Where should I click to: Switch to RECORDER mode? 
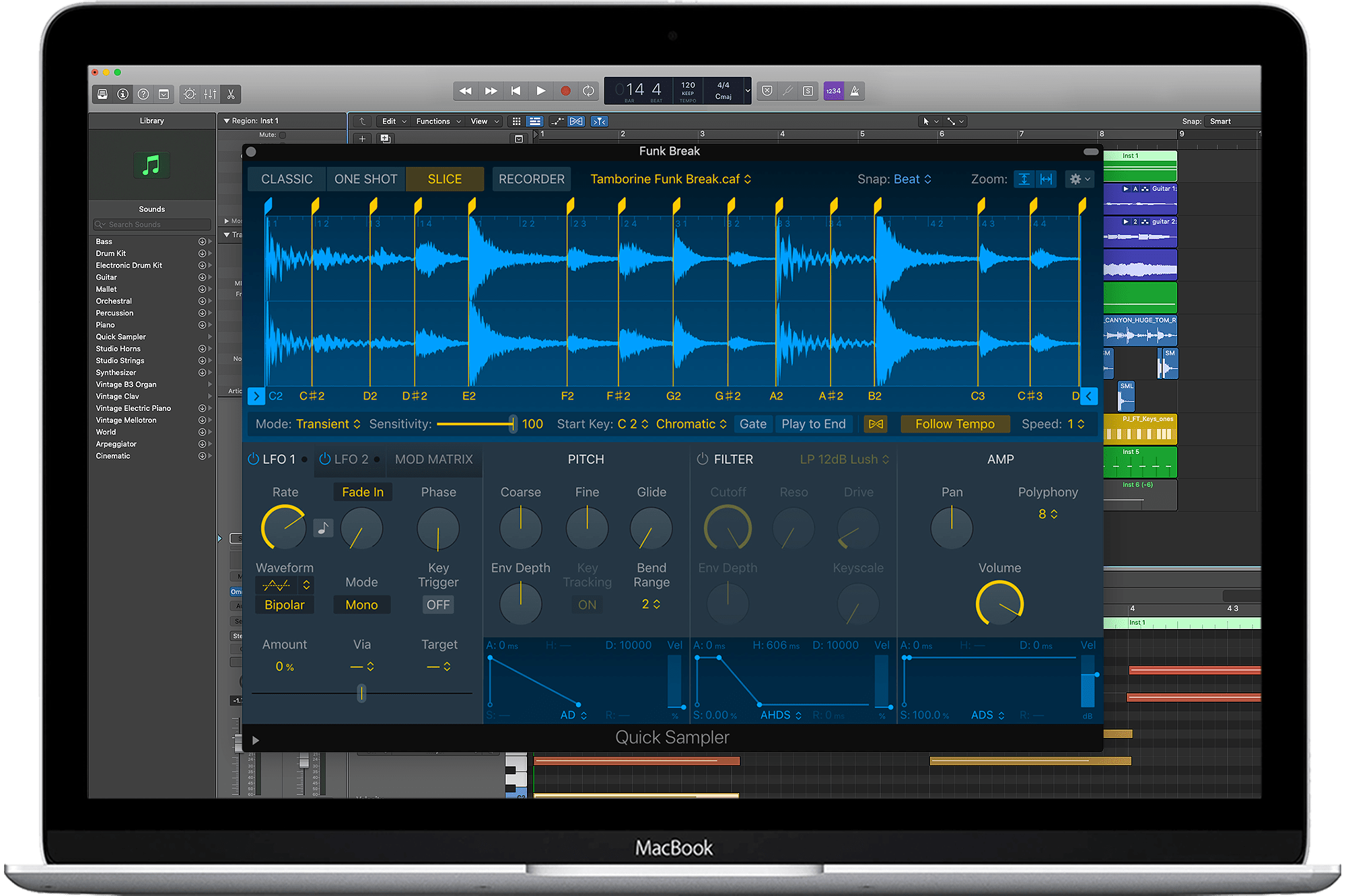[x=532, y=179]
